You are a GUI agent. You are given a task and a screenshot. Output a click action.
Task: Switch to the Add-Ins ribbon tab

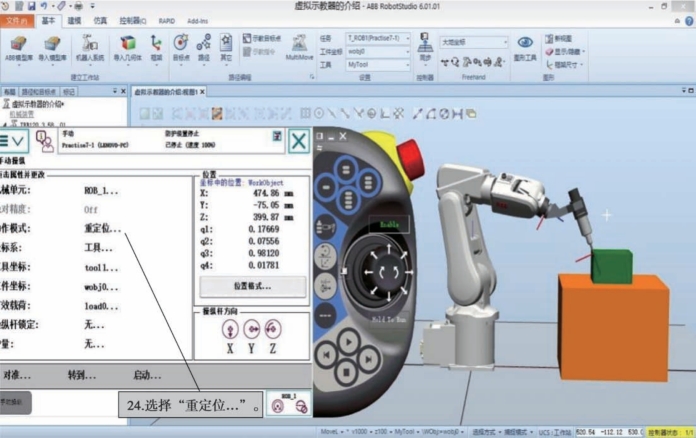click(x=198, y=21)
